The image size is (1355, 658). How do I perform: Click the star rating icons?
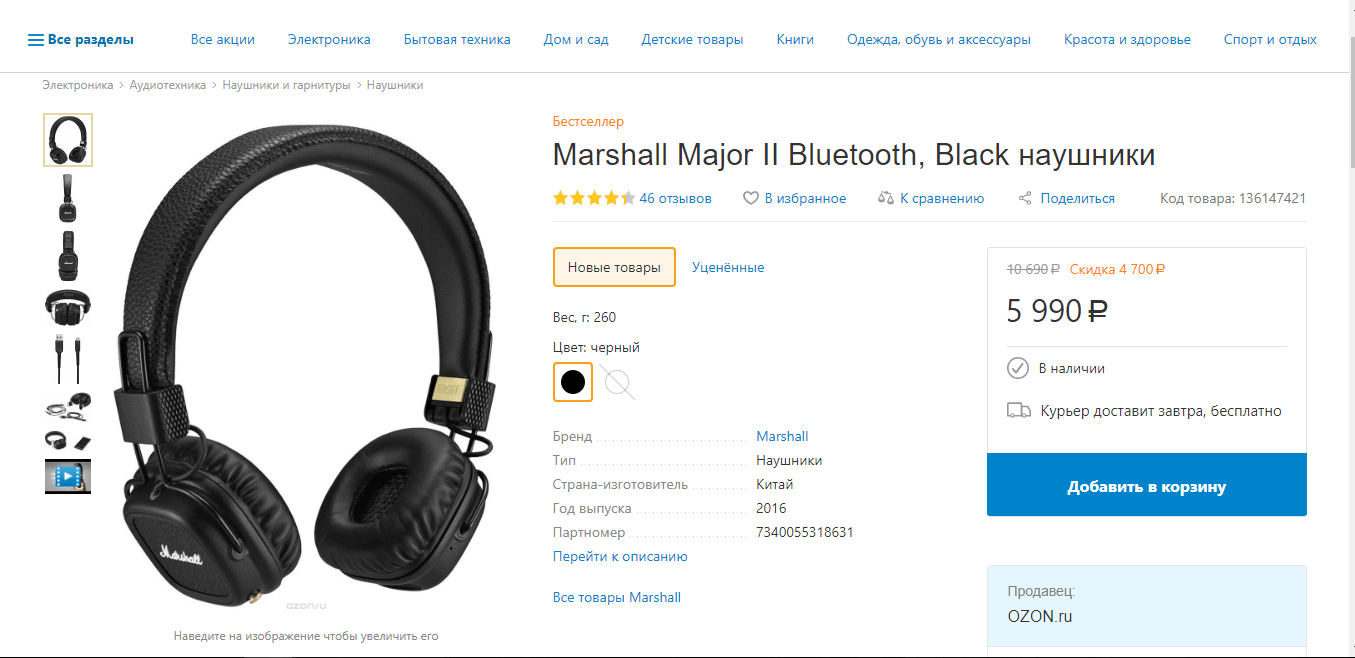594,198
